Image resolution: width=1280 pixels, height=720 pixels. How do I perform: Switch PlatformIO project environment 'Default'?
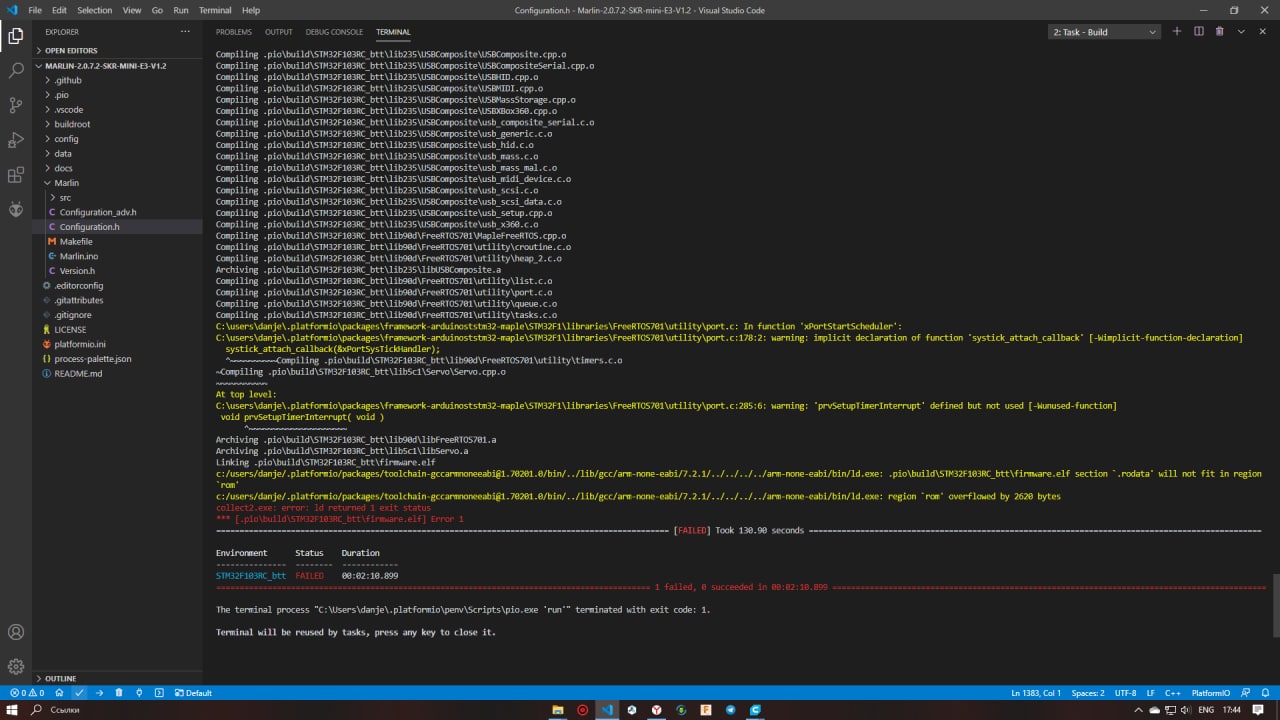(x=193, y=693)
